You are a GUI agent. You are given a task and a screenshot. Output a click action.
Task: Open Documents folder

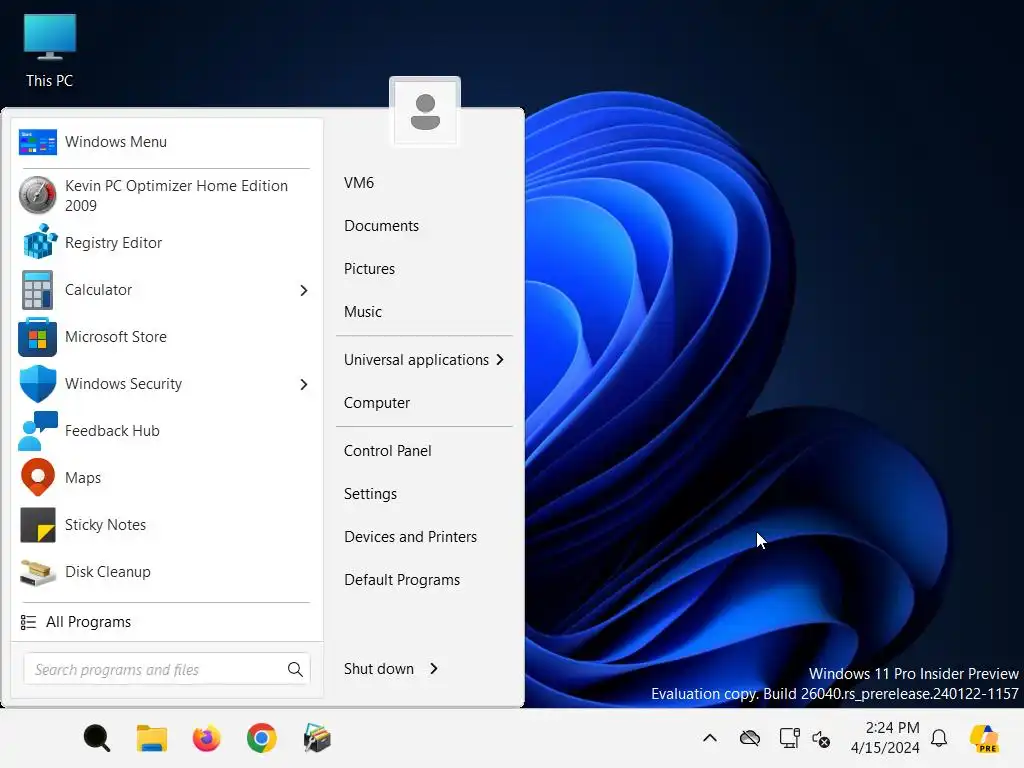coord(381,226)
